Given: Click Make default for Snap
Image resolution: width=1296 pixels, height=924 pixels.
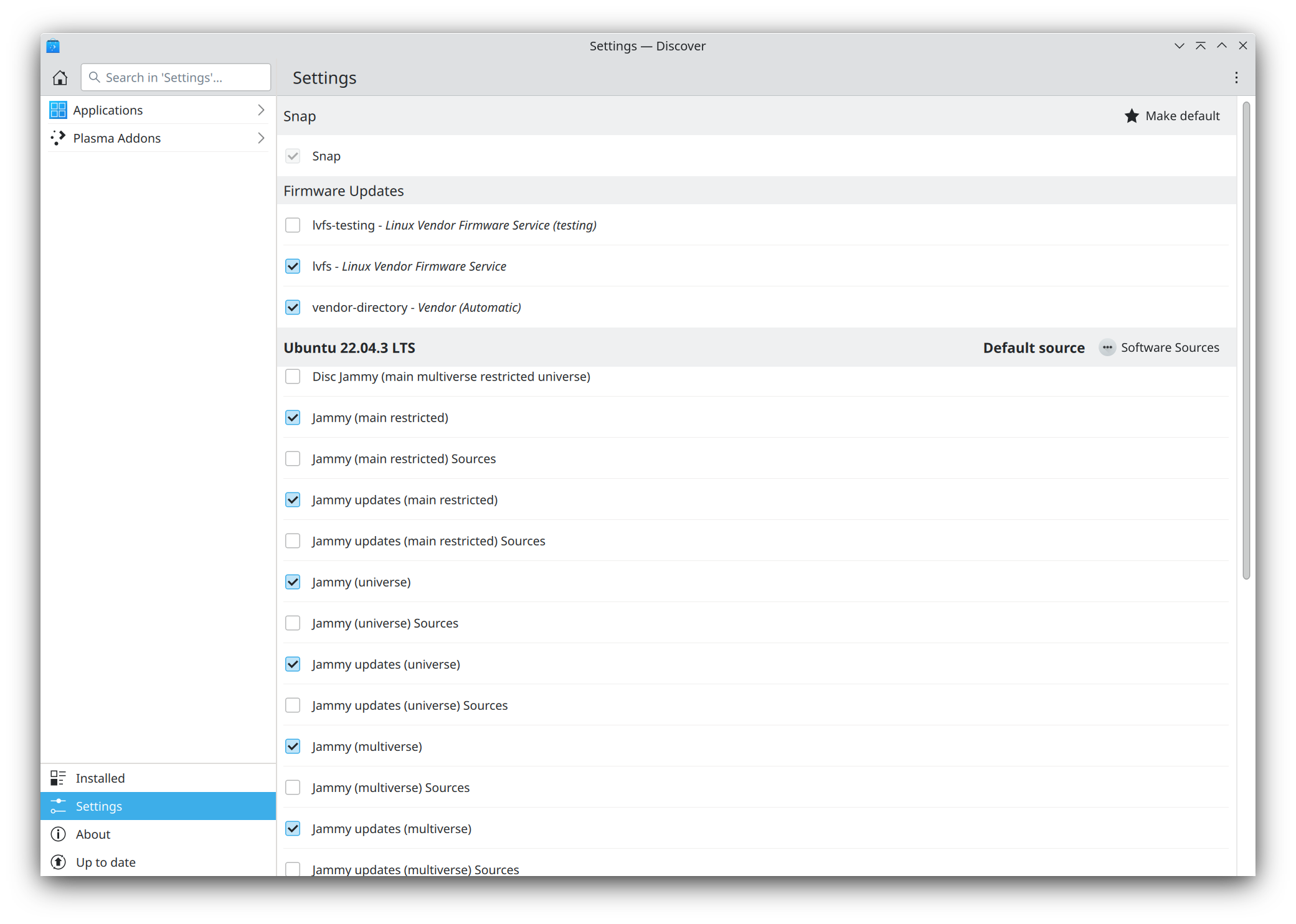Looking at the screenshot, I should (1172, 115).
